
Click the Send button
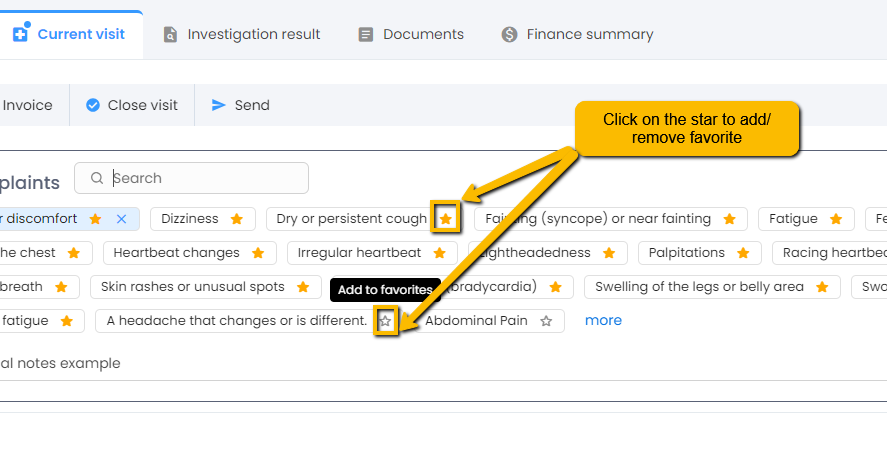pyautogui.click(x=240, y=105)
